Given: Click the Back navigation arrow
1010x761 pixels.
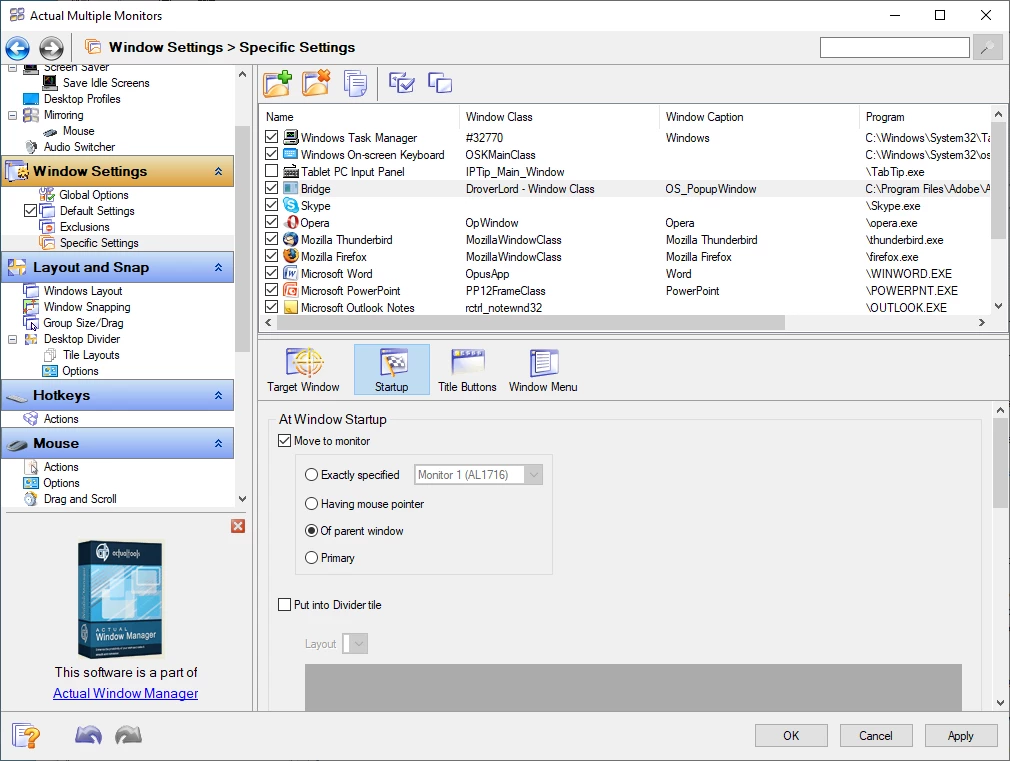Looking at the screenshot, I should (x=17, y=48).
